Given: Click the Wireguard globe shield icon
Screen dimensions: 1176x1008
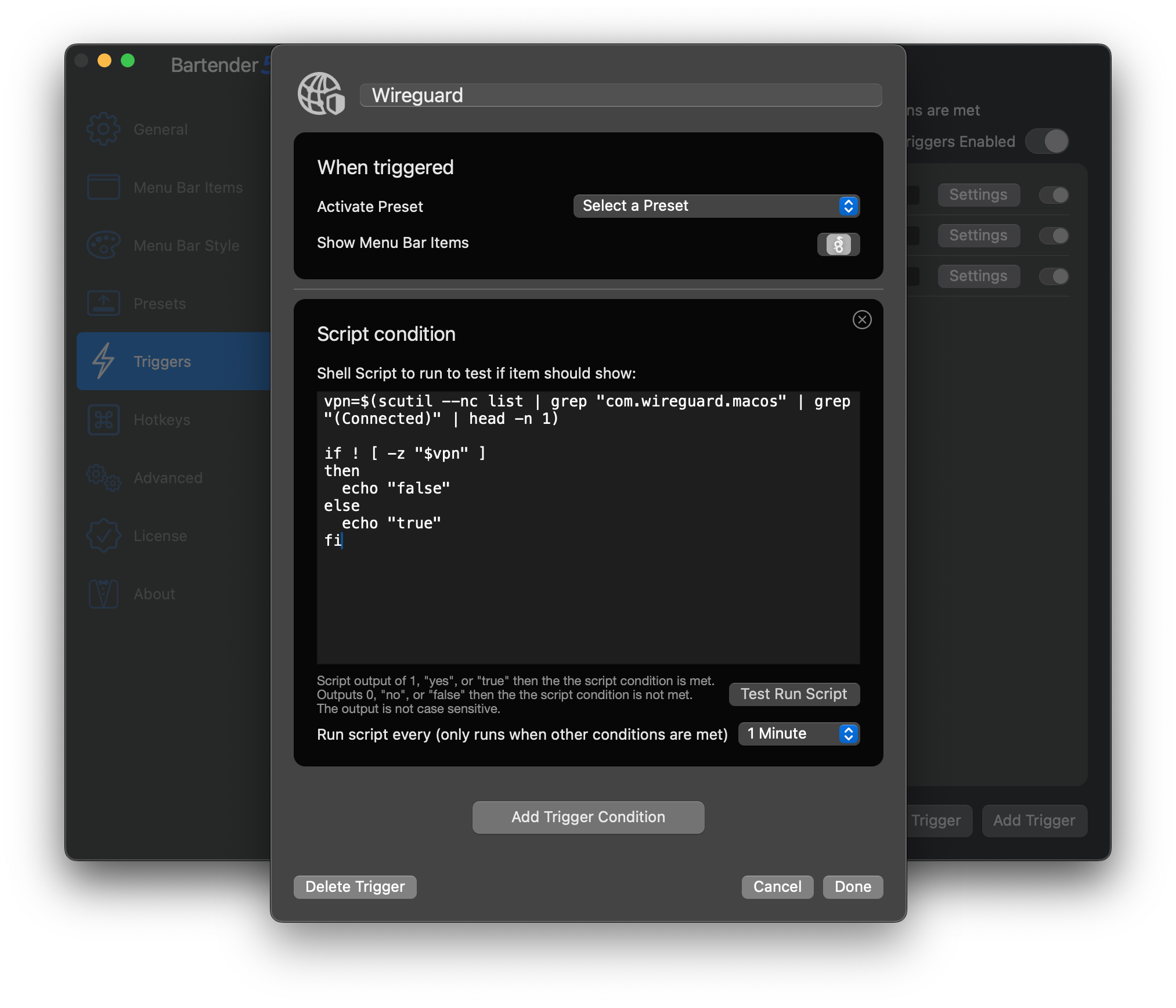Looking at the screenshot, I should tap(321, 94).
